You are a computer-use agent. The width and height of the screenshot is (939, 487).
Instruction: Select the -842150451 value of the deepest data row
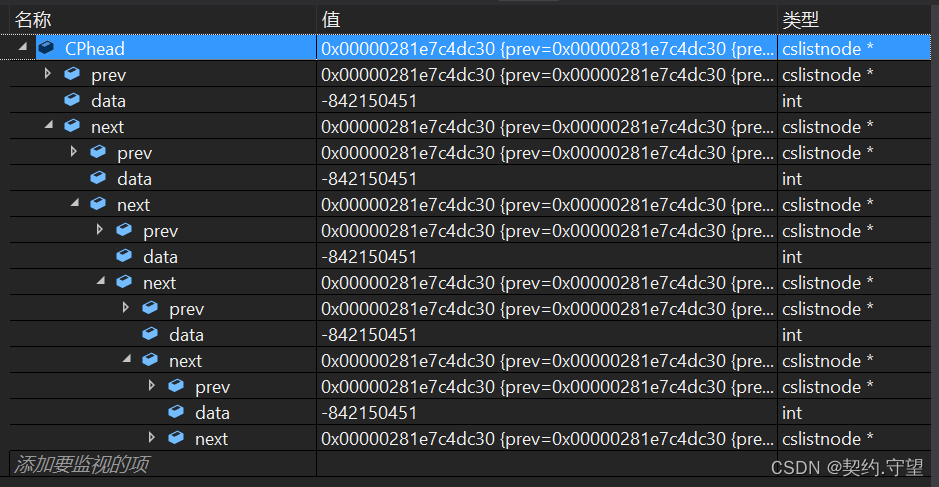369,413
